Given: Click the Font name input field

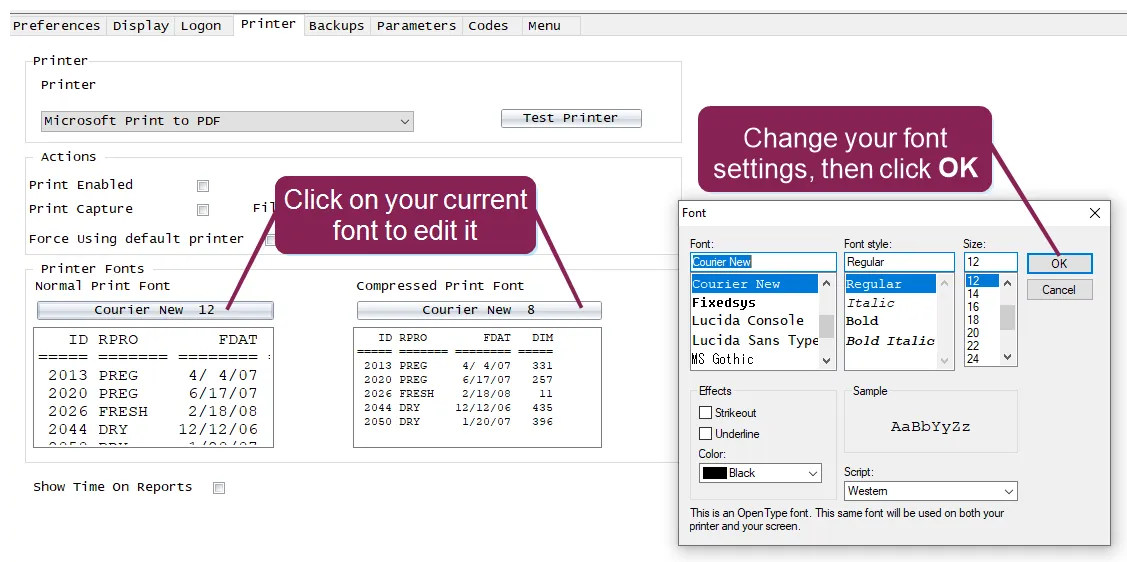Looking at the screenshot, I should tap(763, 262).
